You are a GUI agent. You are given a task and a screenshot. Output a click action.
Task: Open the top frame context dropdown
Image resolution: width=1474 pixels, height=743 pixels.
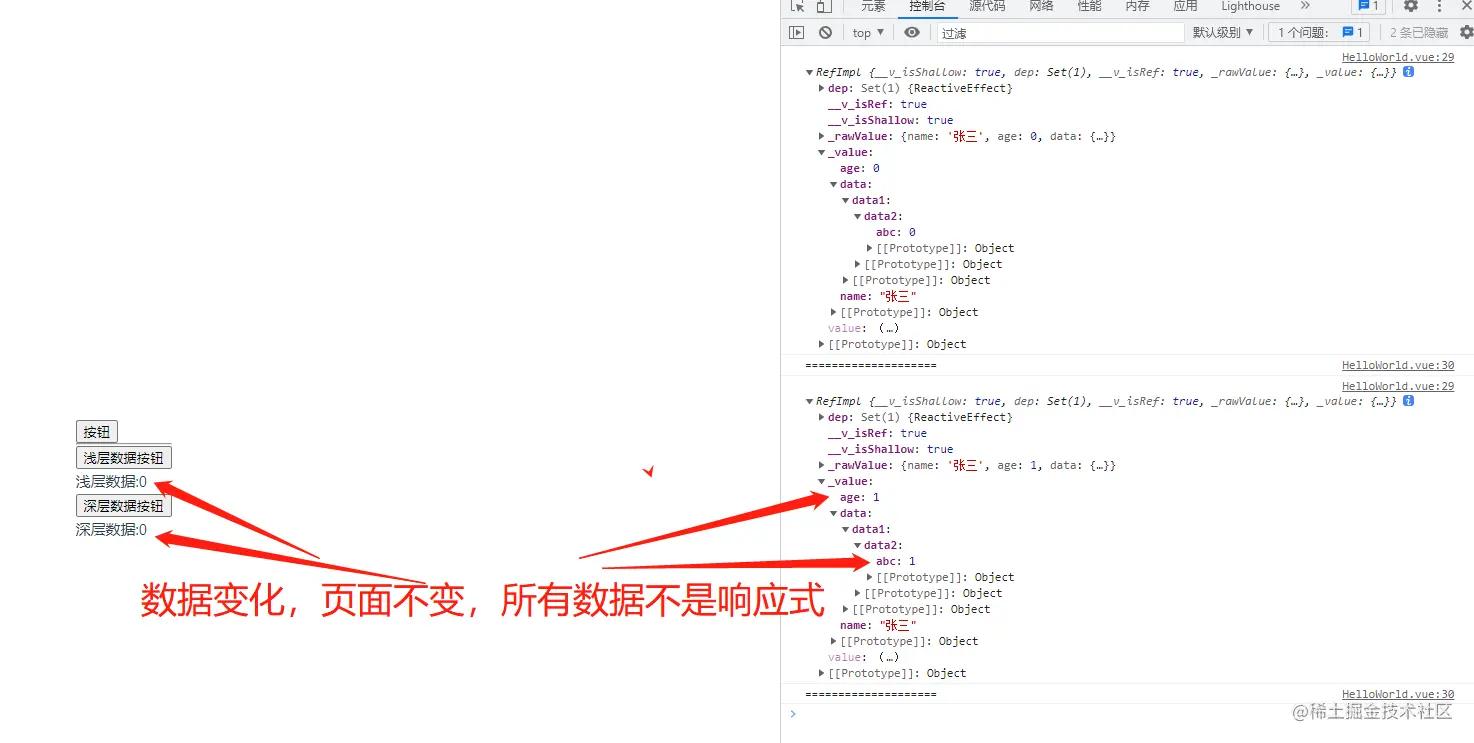867,32
